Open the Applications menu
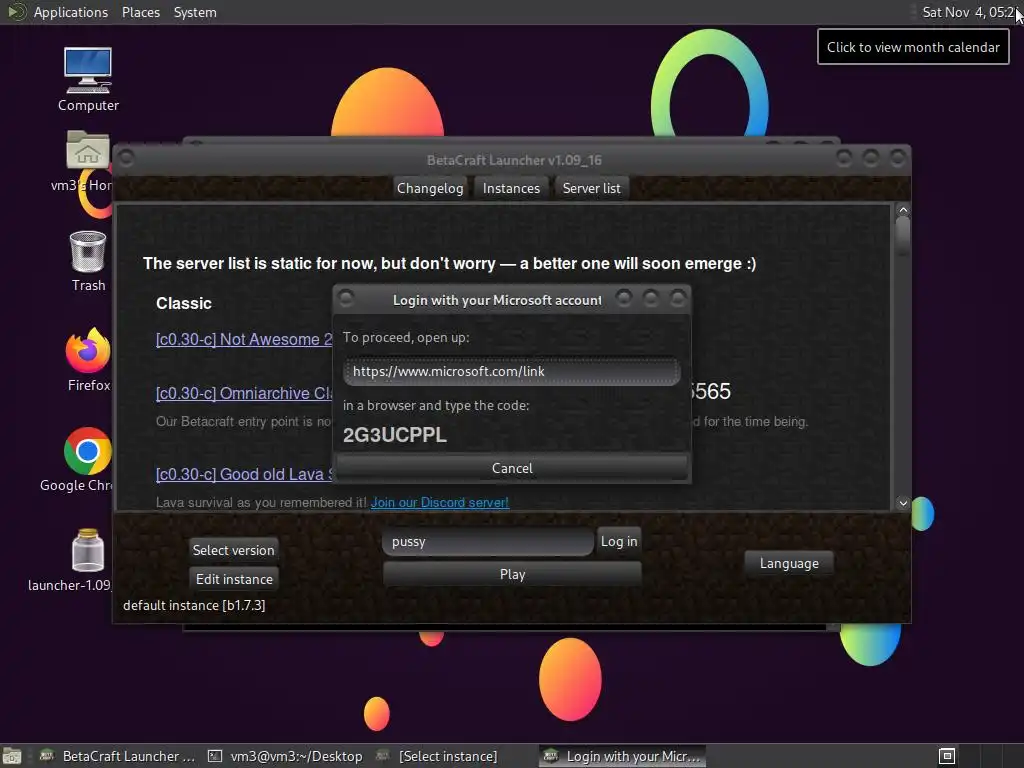 (x=71, y=12)
